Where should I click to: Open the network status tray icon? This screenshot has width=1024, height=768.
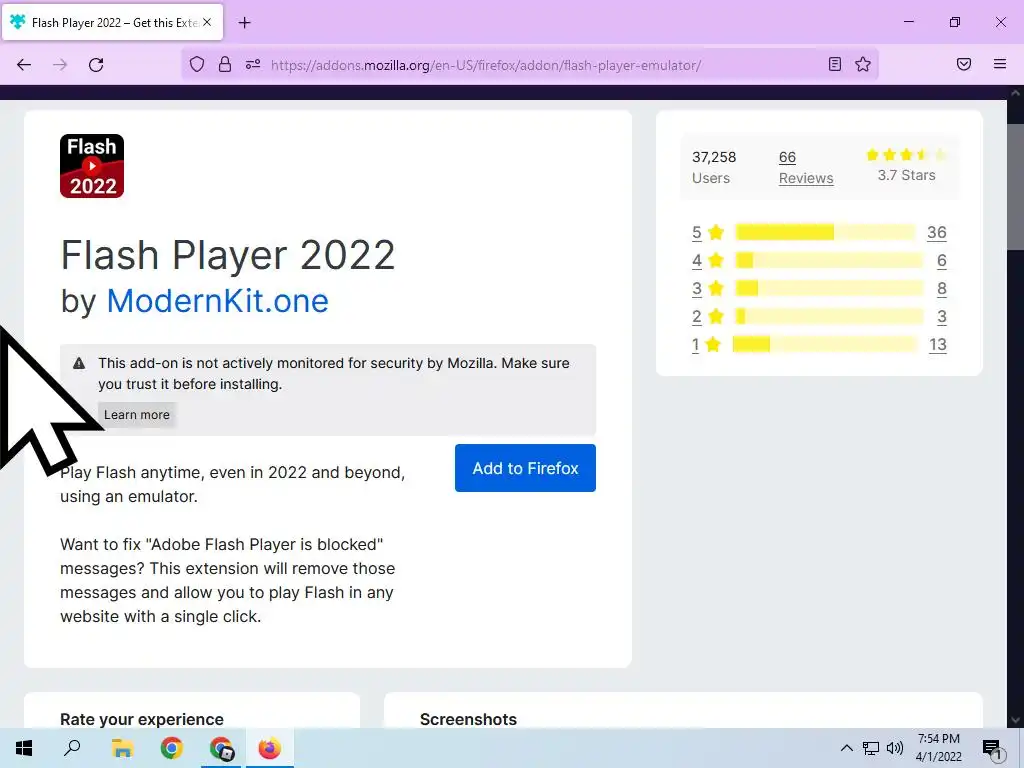pos(871,748)
